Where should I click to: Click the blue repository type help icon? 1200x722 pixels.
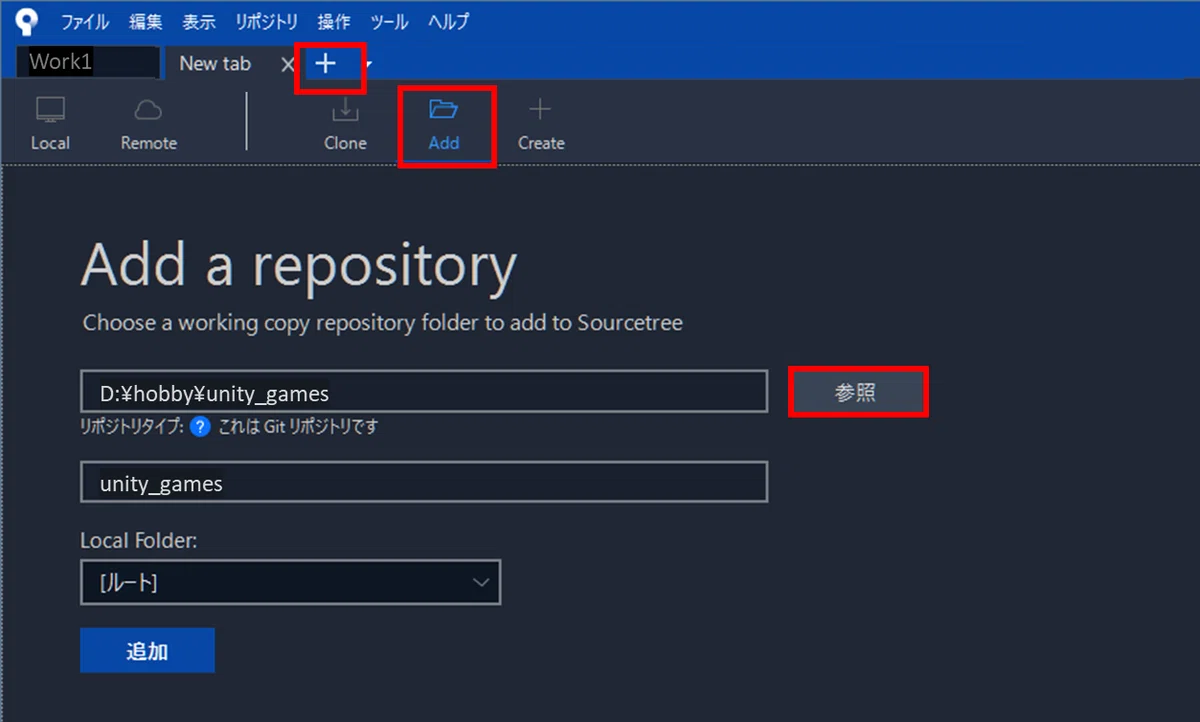(200, 427)
